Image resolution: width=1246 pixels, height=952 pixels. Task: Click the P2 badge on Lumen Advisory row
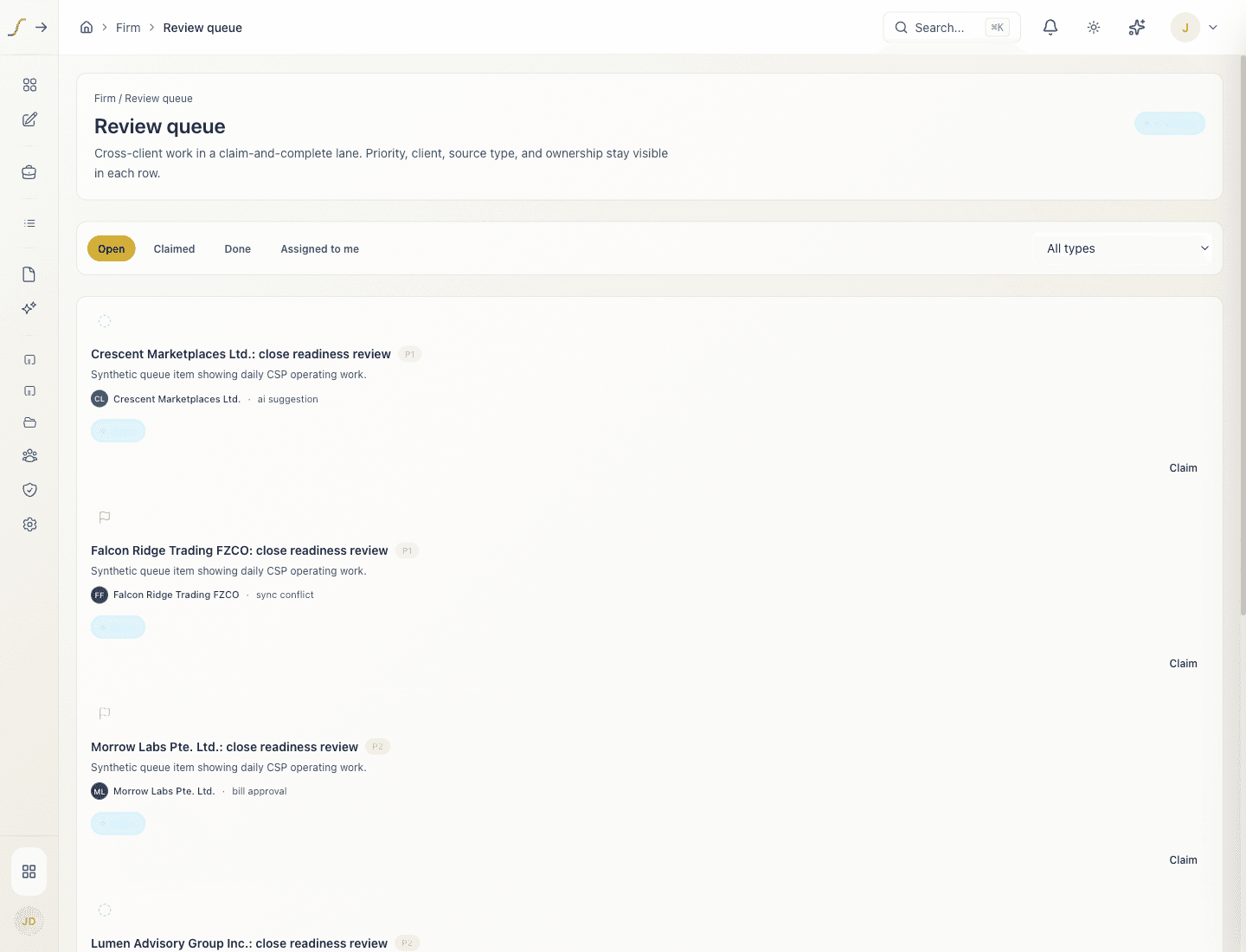pyautogui.click(x=408, y=943)
